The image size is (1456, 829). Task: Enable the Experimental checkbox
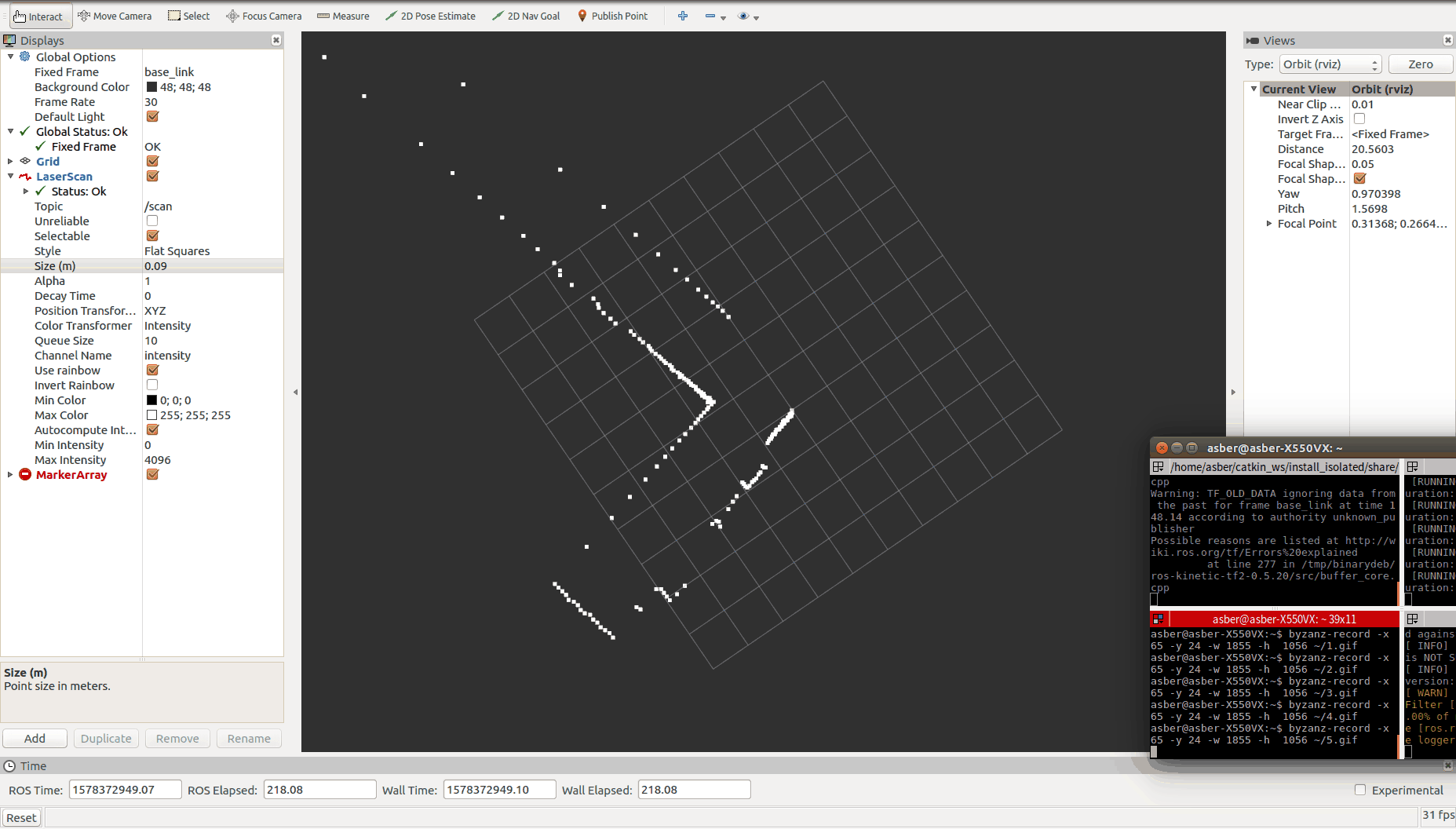1360,790
